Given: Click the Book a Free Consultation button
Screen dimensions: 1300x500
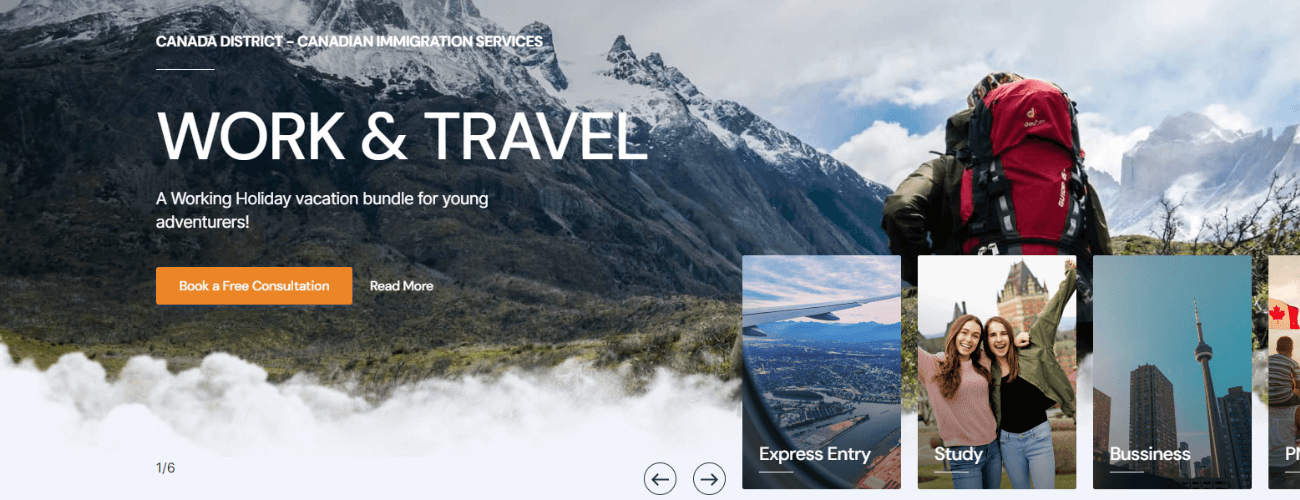Looking at the screenshot, I should [x=254, y=286].
